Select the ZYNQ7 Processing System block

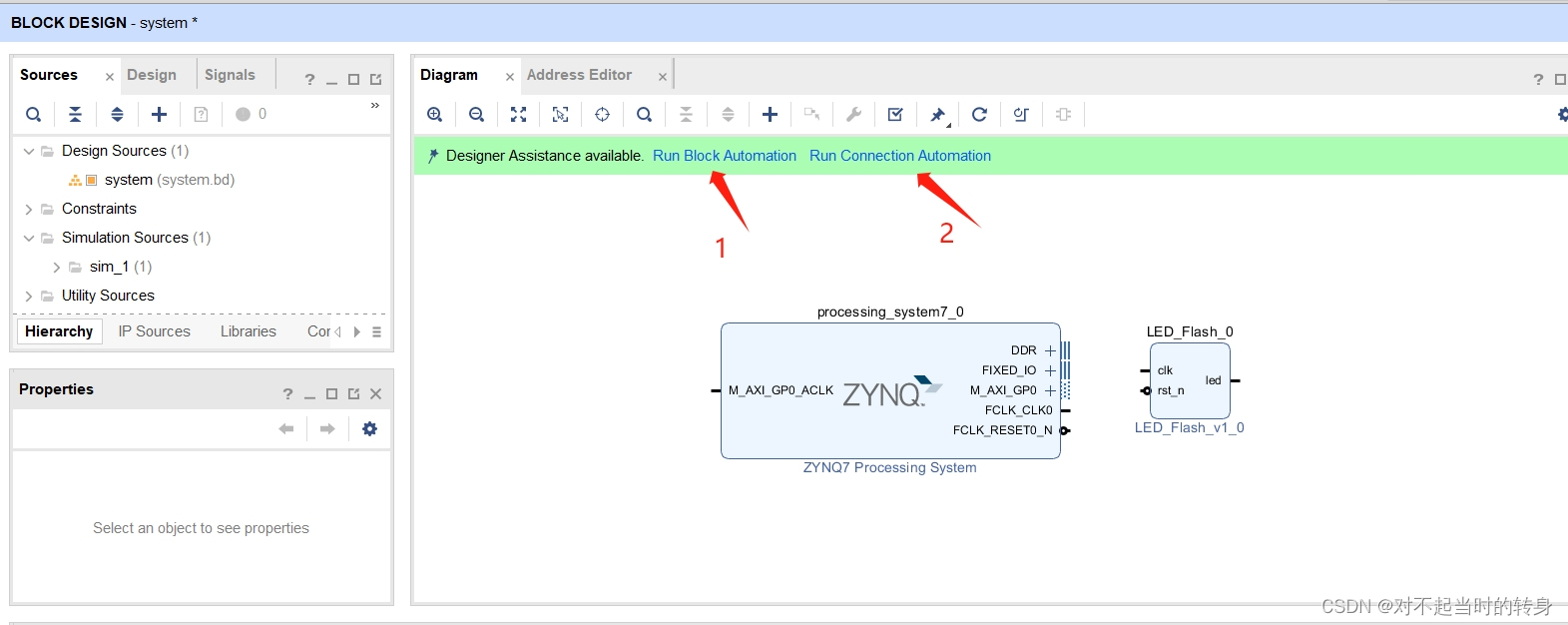coord(890,390)
